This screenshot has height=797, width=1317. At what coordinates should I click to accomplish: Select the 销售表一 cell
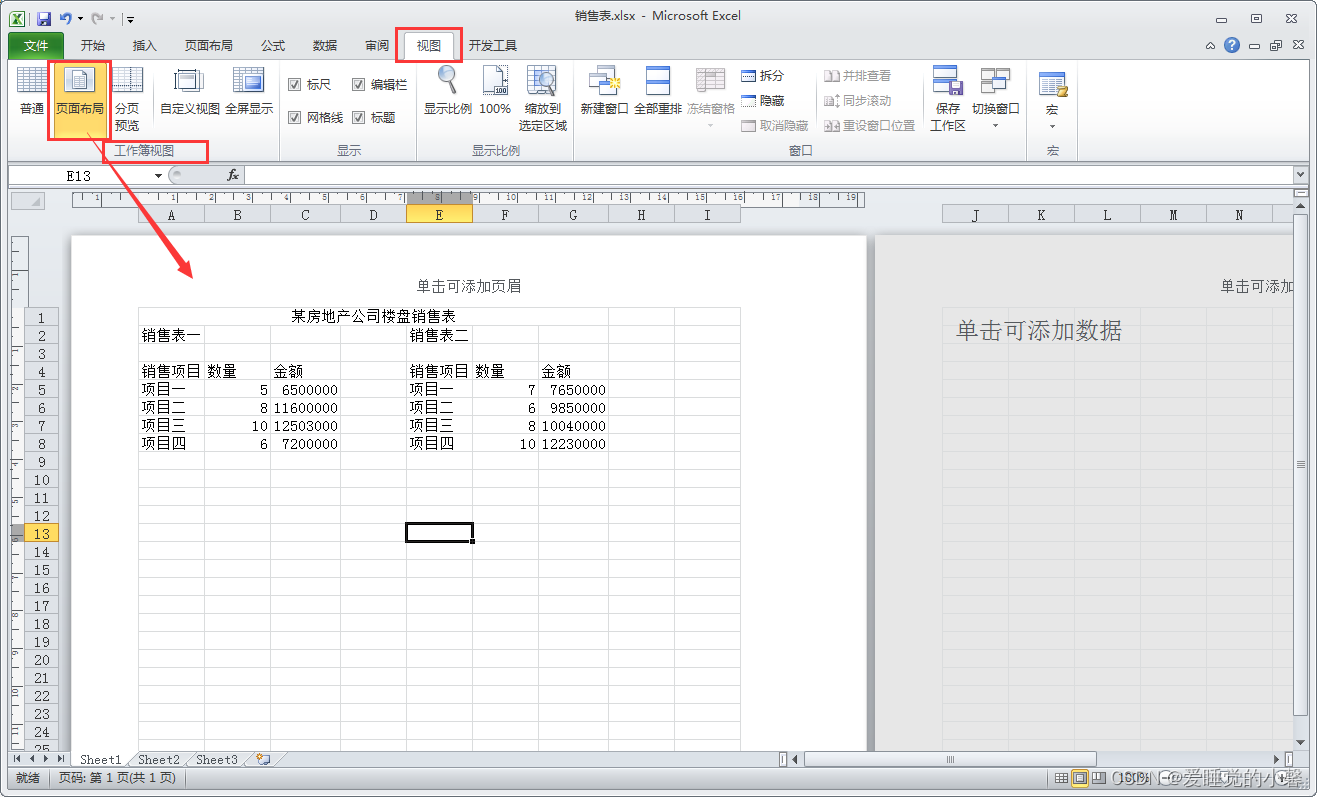point(171,335)
